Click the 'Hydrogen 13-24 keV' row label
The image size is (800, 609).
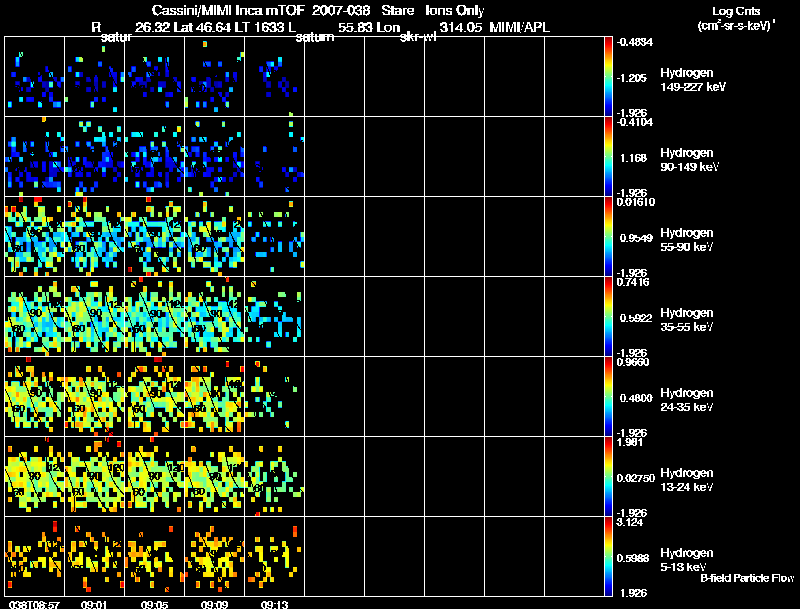pyautogui.click(x=687, y=480)
